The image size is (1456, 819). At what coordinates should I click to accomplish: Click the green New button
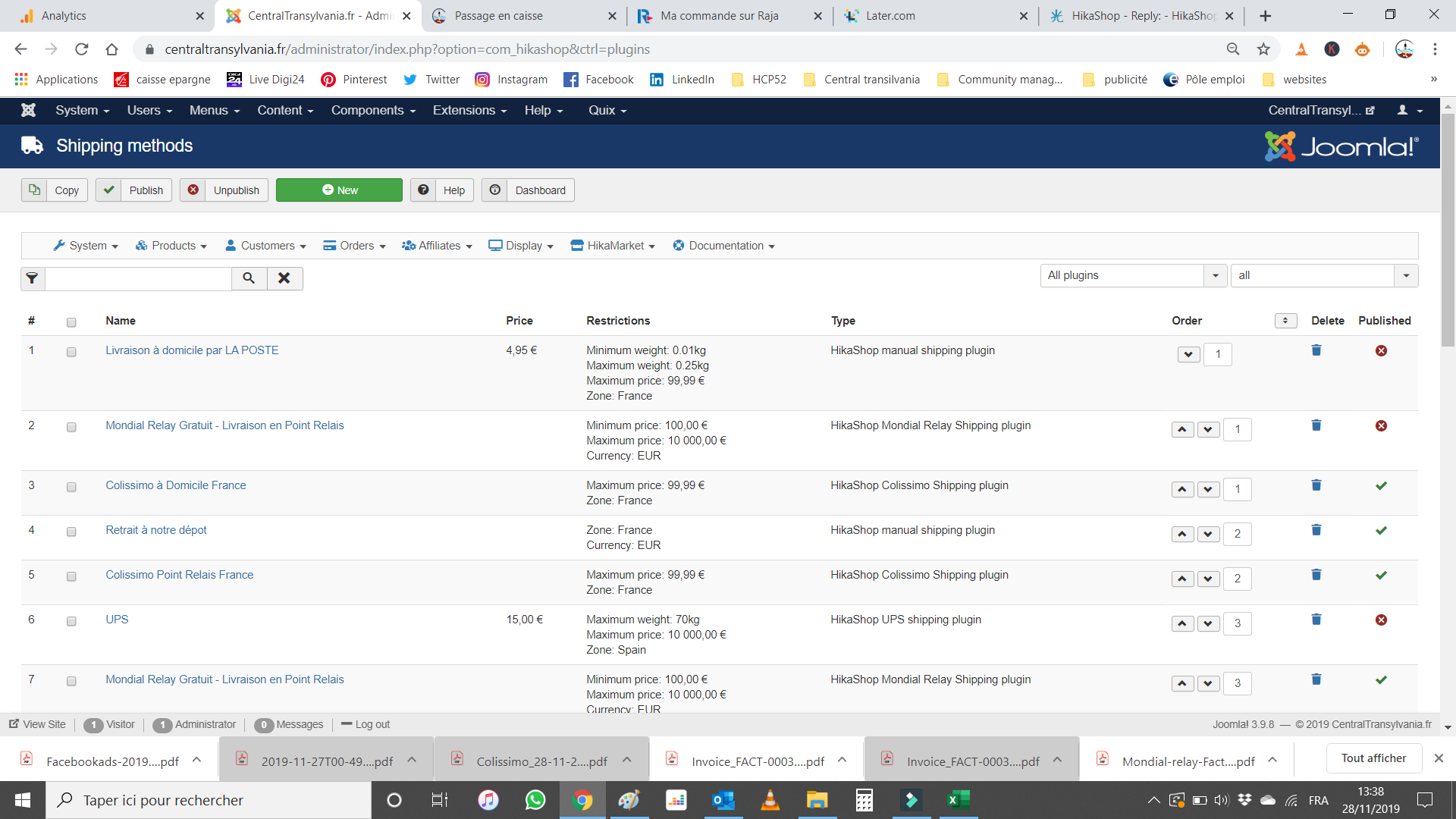coord(339,190)
